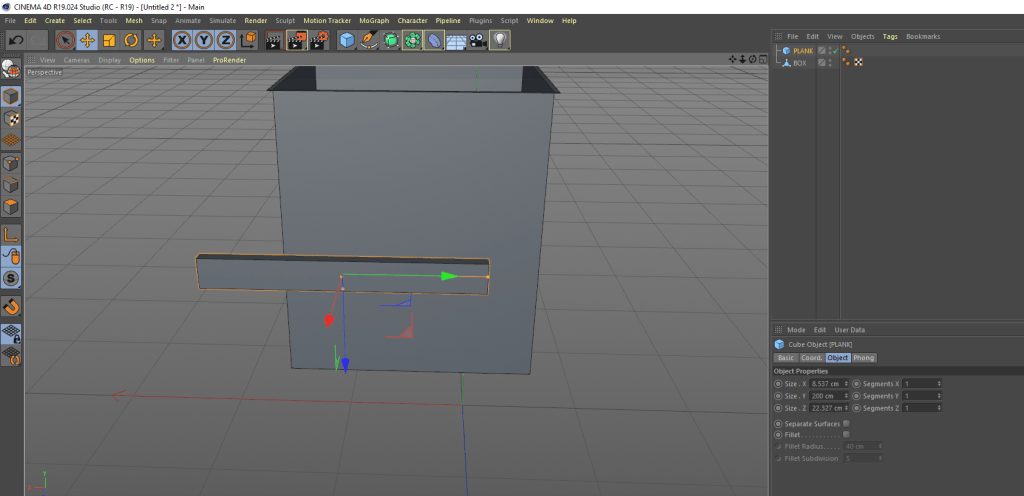
Task: Toggle PLANK object's green enable checkmark
Action: tap(834, 50)
